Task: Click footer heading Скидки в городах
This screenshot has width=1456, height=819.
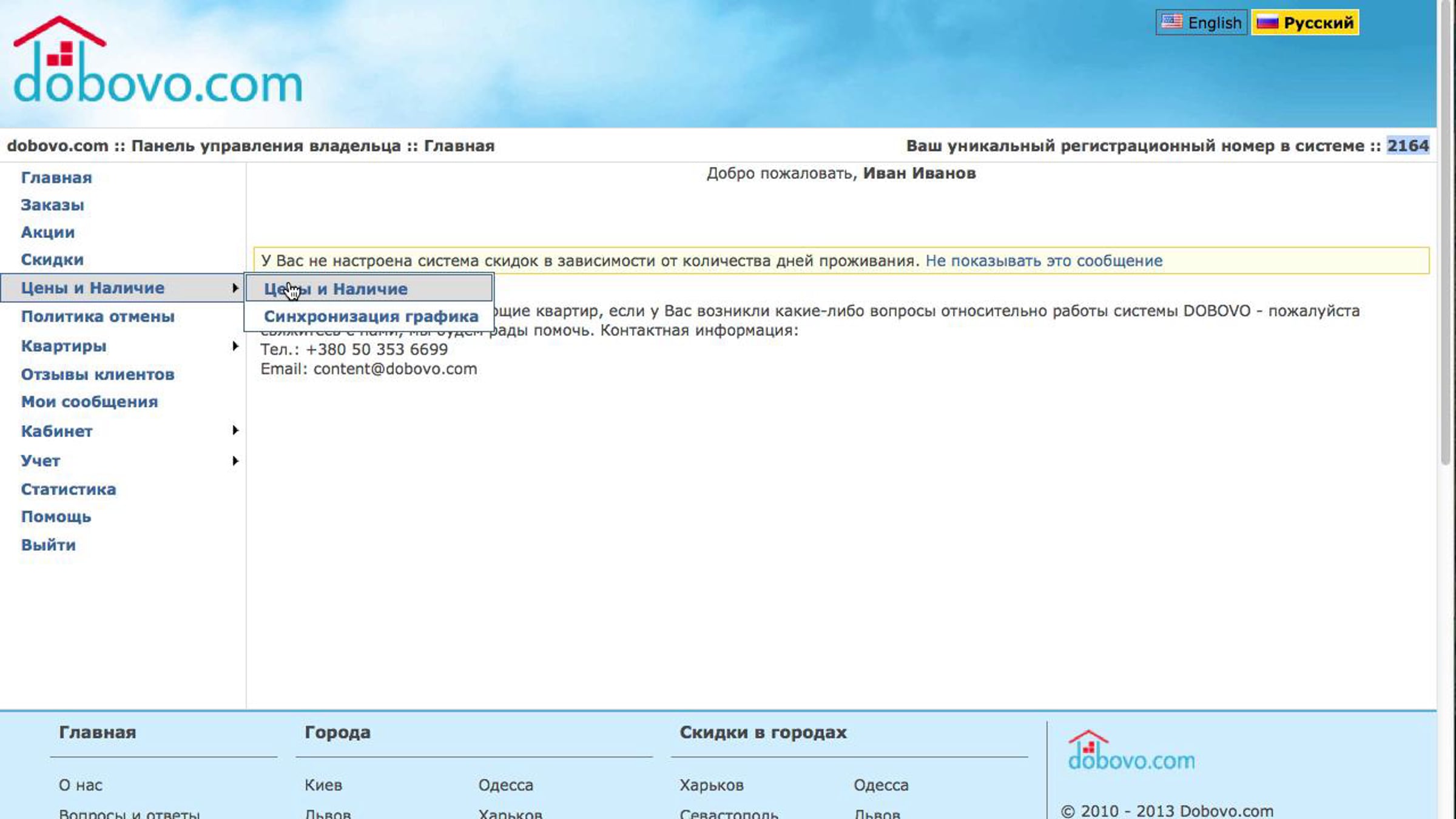Action: 763,732
